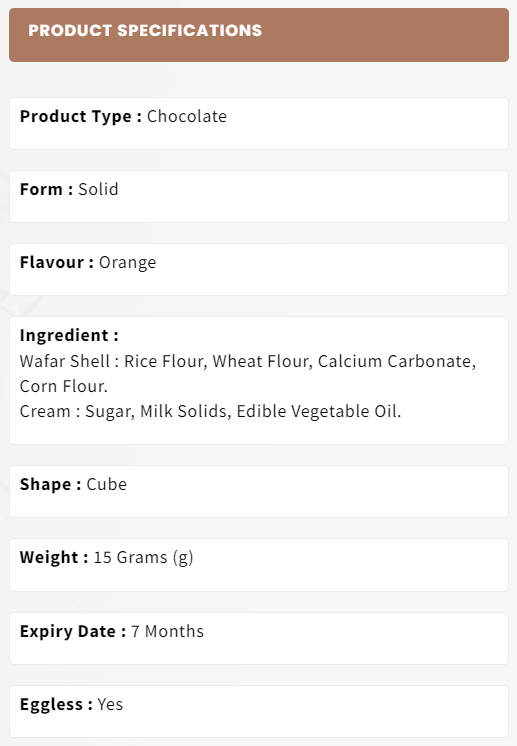Image resolution: width=517 pixels, height=746 pixels.
Task: Select the Weight 15 Grams row
Action: click(259, 565)
